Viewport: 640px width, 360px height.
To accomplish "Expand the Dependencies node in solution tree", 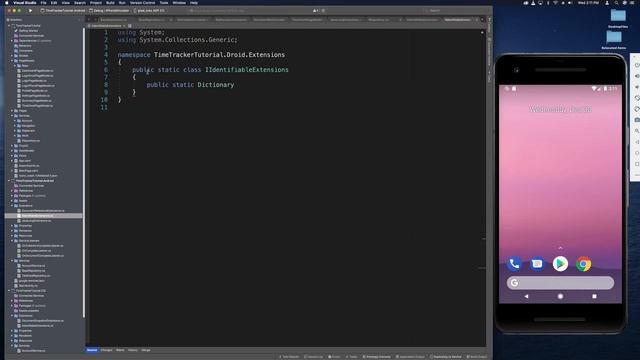I will click(12, 41).
